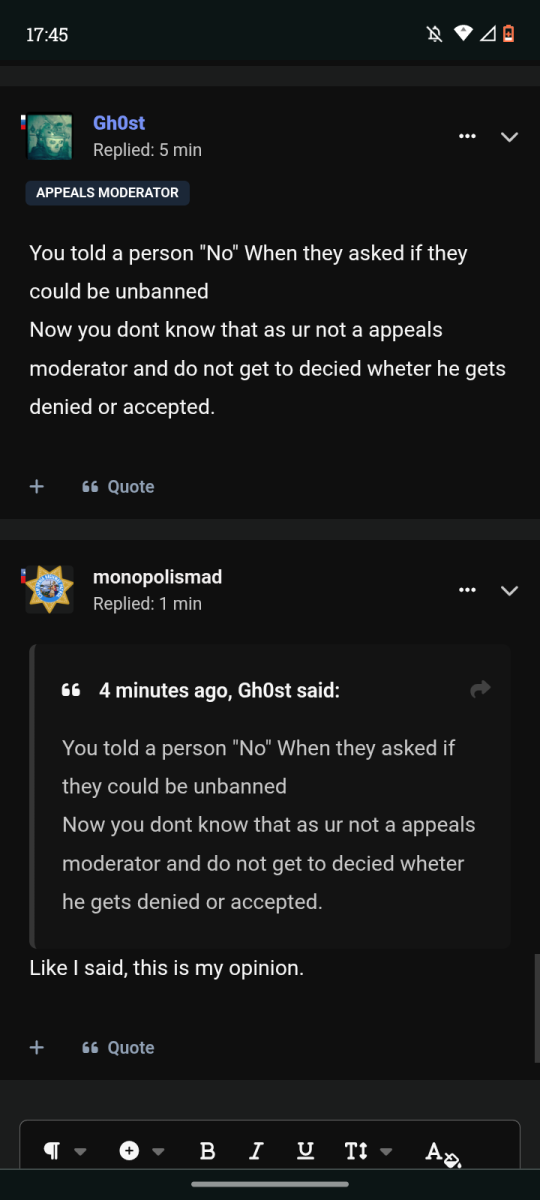Open Gh0st's avatar profile picture
The image size is (540, 1200).
point(49,136)
